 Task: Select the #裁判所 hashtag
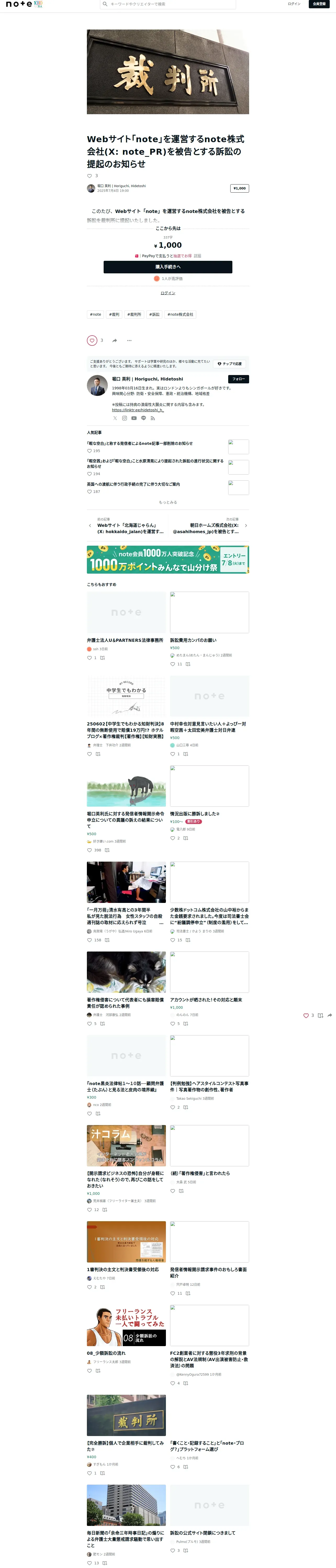point(134,315)
